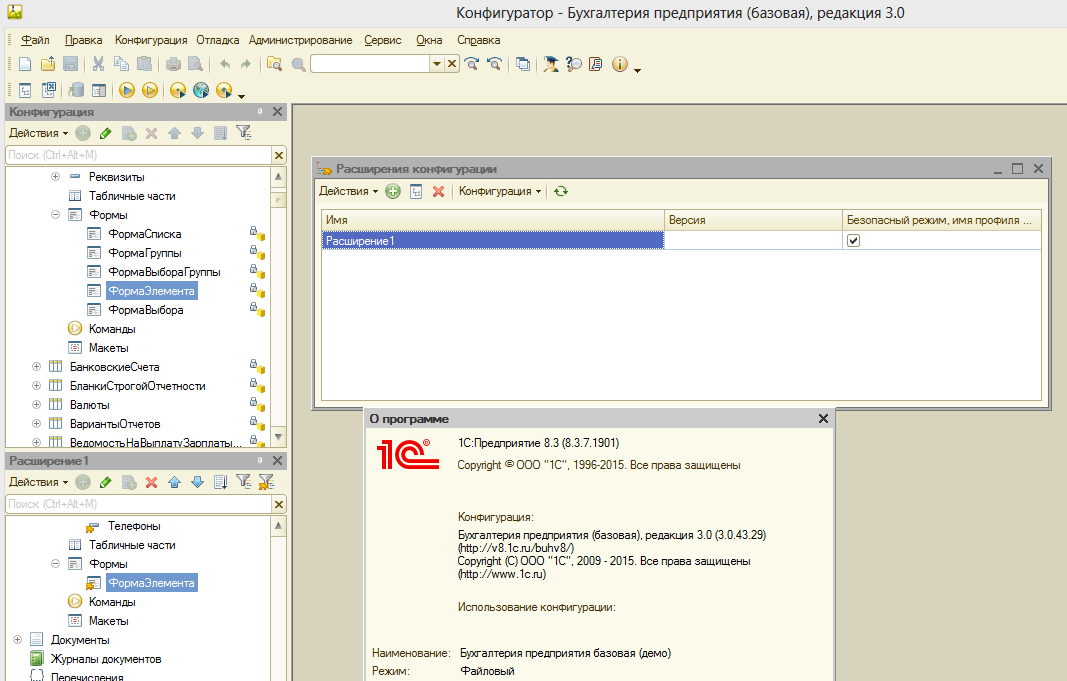This screenshot has width=1067, height=681.
Task: Click green Refresh arrows in Расширения конфигурации
Action: click(x=561, y=191)
